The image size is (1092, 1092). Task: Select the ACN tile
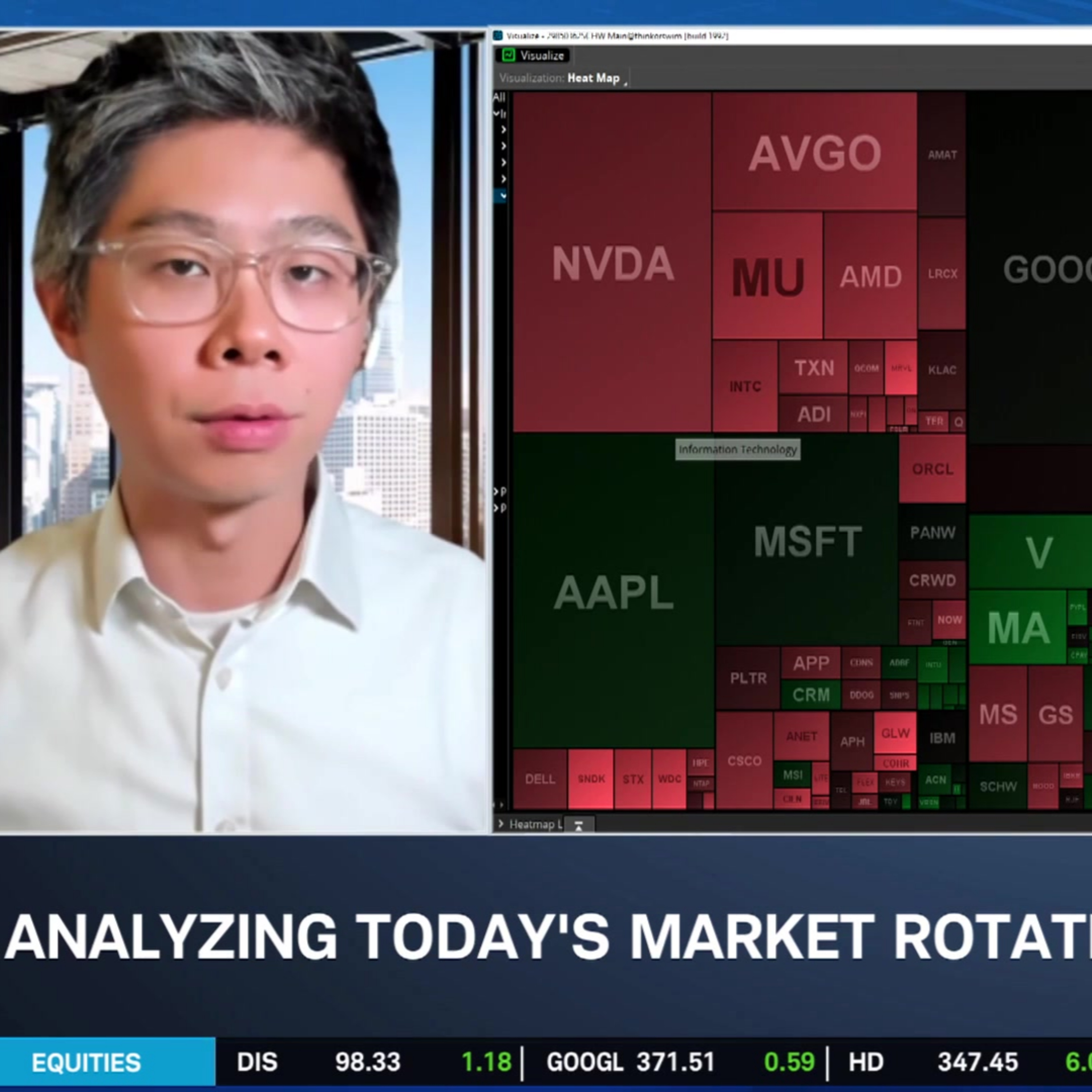(x=935, y=779)
